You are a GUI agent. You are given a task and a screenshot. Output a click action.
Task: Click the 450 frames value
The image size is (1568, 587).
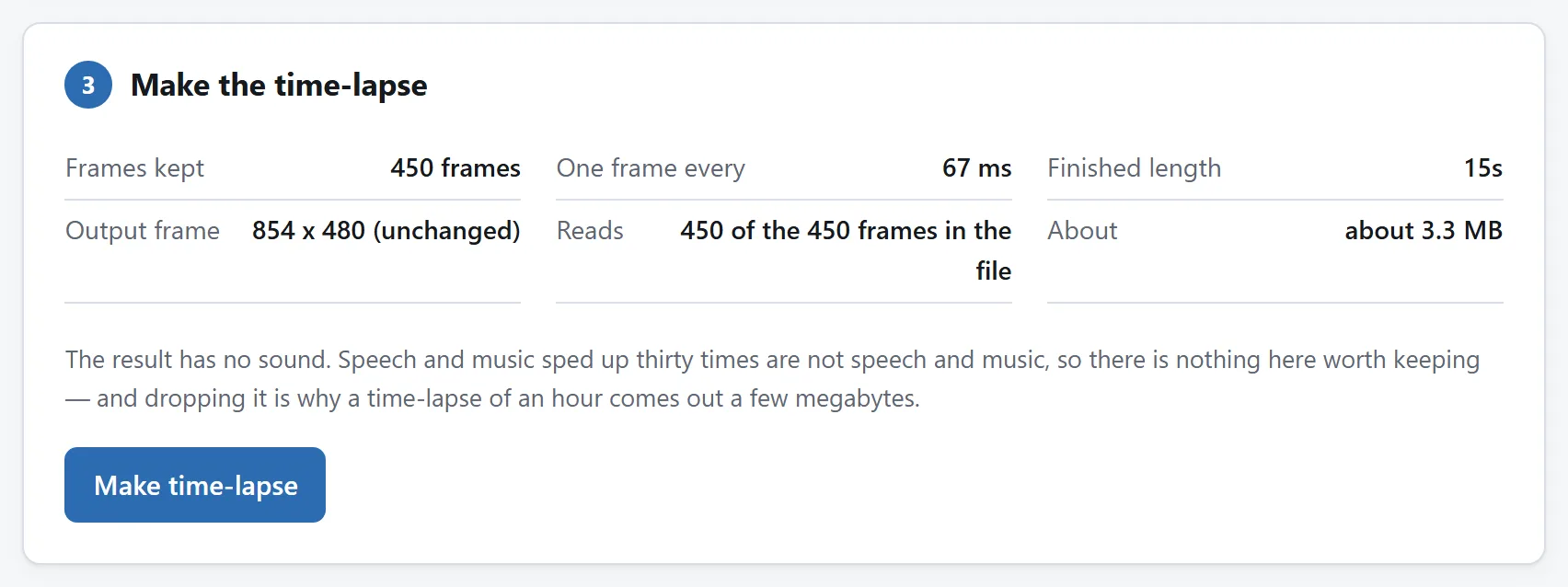(x=455, y=168)
